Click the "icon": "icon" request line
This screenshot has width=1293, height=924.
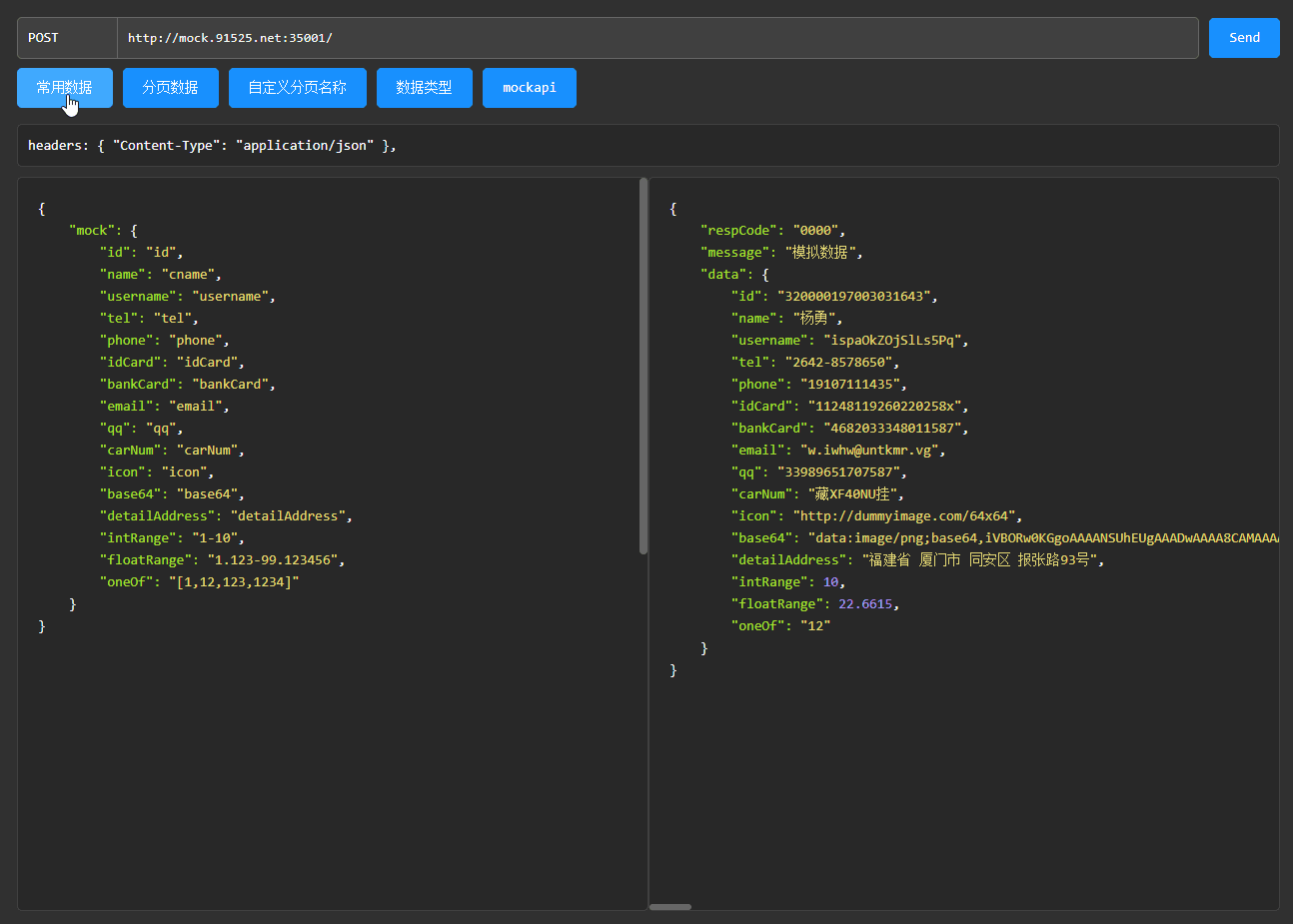[x=157, y=472]
